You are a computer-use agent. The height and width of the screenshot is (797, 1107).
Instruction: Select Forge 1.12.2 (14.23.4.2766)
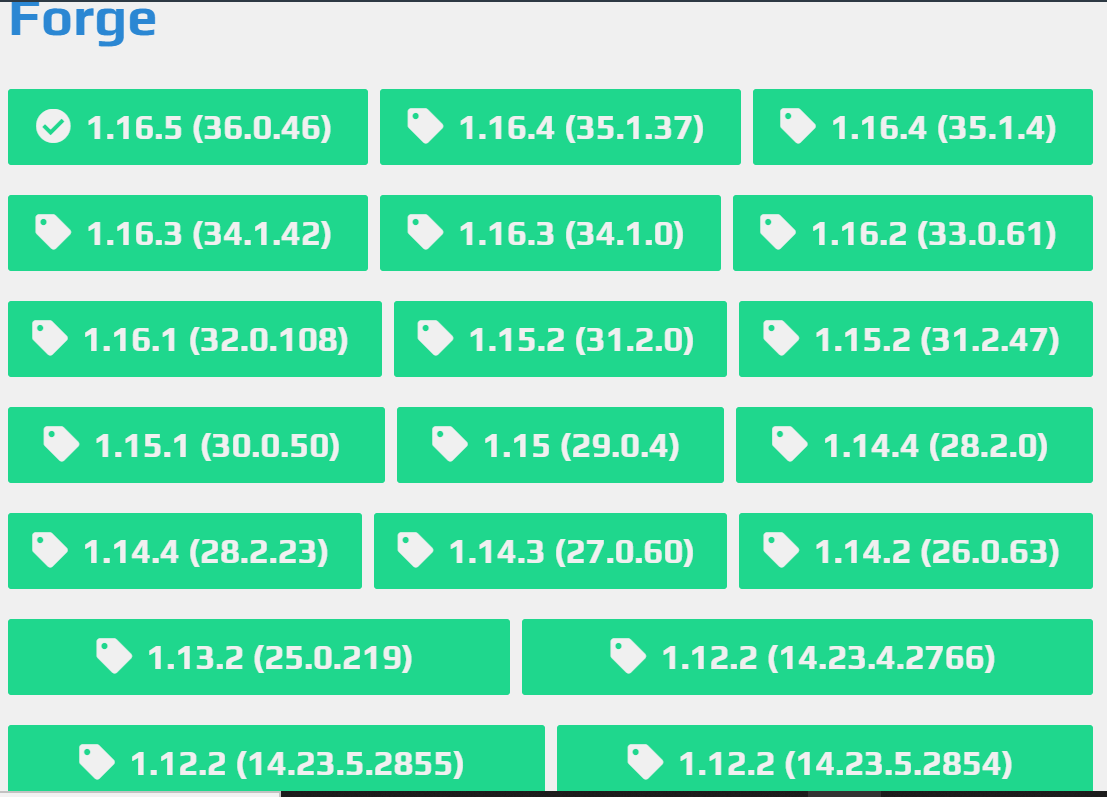pos(807,657)
